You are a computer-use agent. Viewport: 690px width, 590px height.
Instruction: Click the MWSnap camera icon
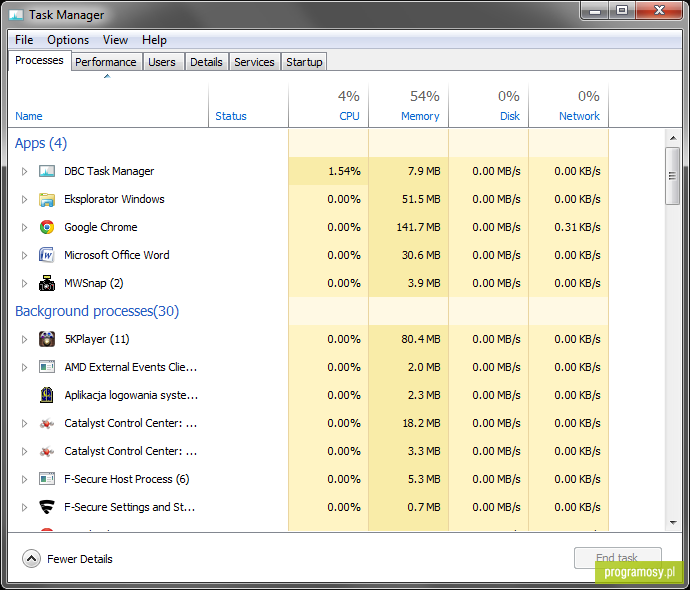point(47,283)
